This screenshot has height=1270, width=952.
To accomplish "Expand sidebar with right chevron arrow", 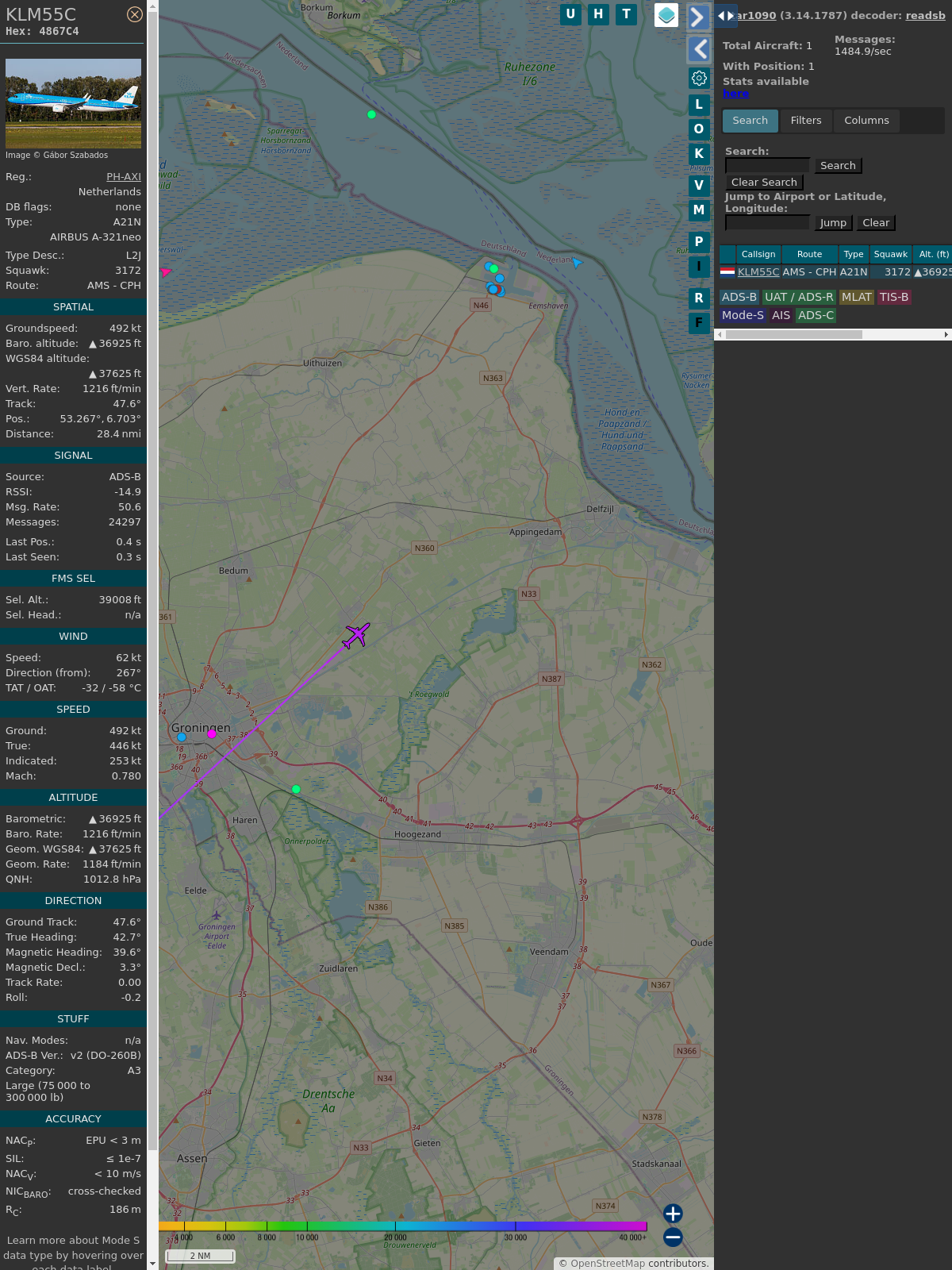I will click(698, 17).
